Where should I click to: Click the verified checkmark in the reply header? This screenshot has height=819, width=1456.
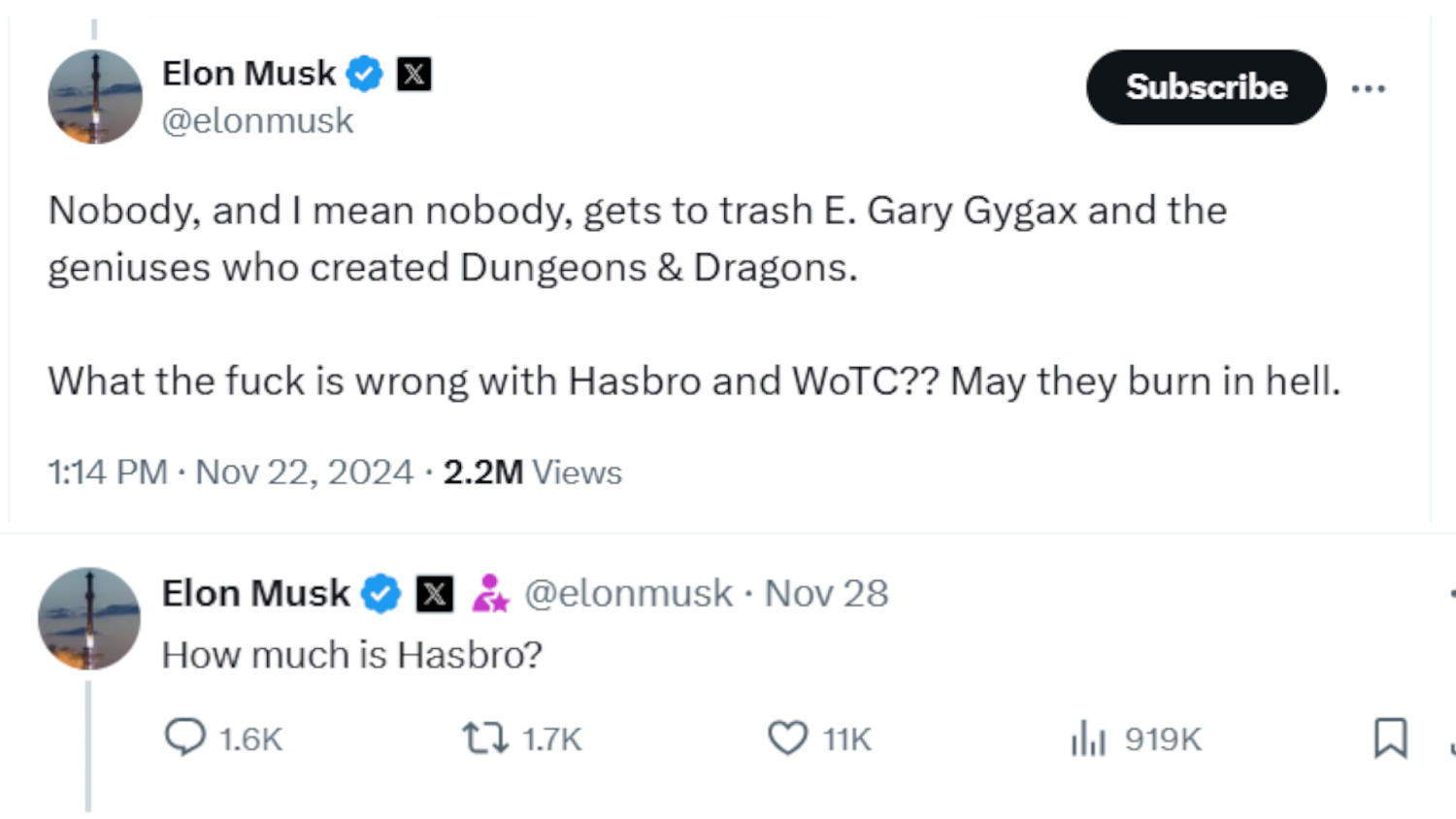click(381, 593)
